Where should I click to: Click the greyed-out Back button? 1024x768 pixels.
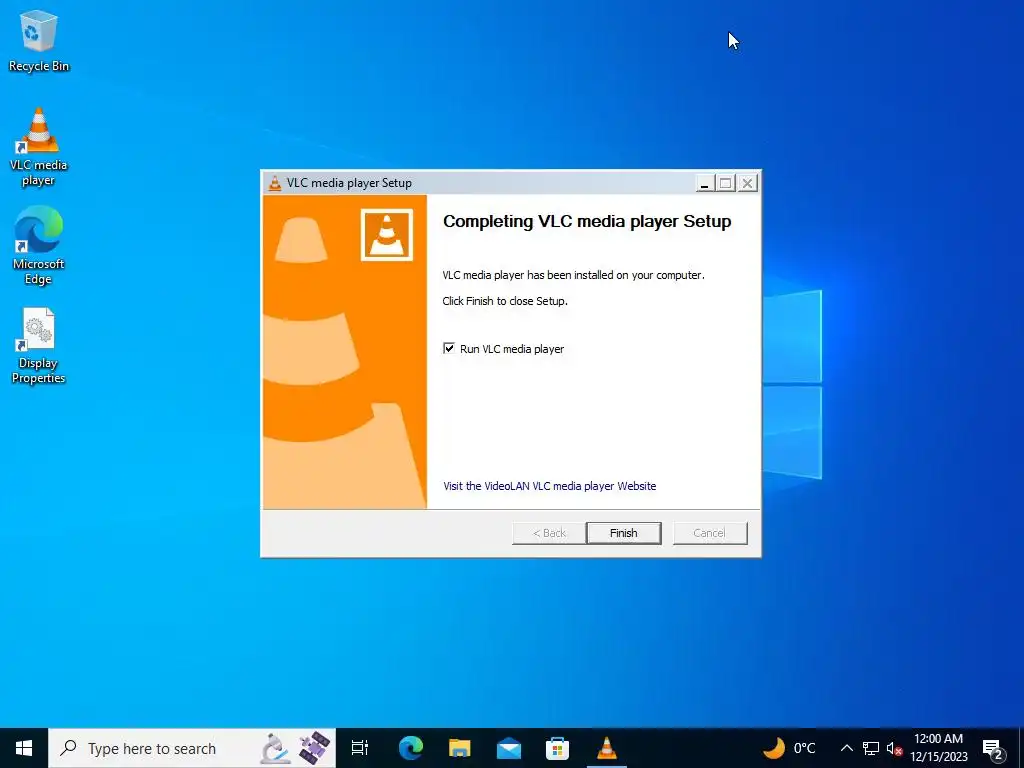pos(549,533)
